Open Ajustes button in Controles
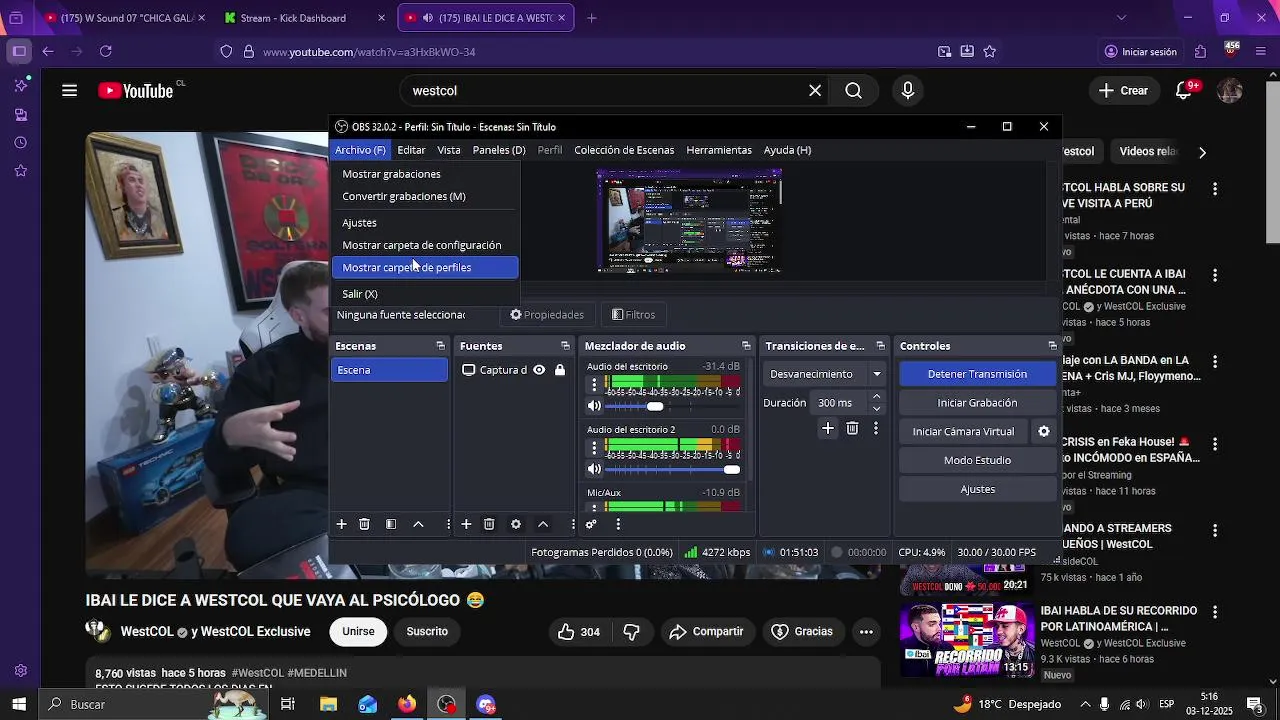 pyautogui.click(x=977, y=489)
